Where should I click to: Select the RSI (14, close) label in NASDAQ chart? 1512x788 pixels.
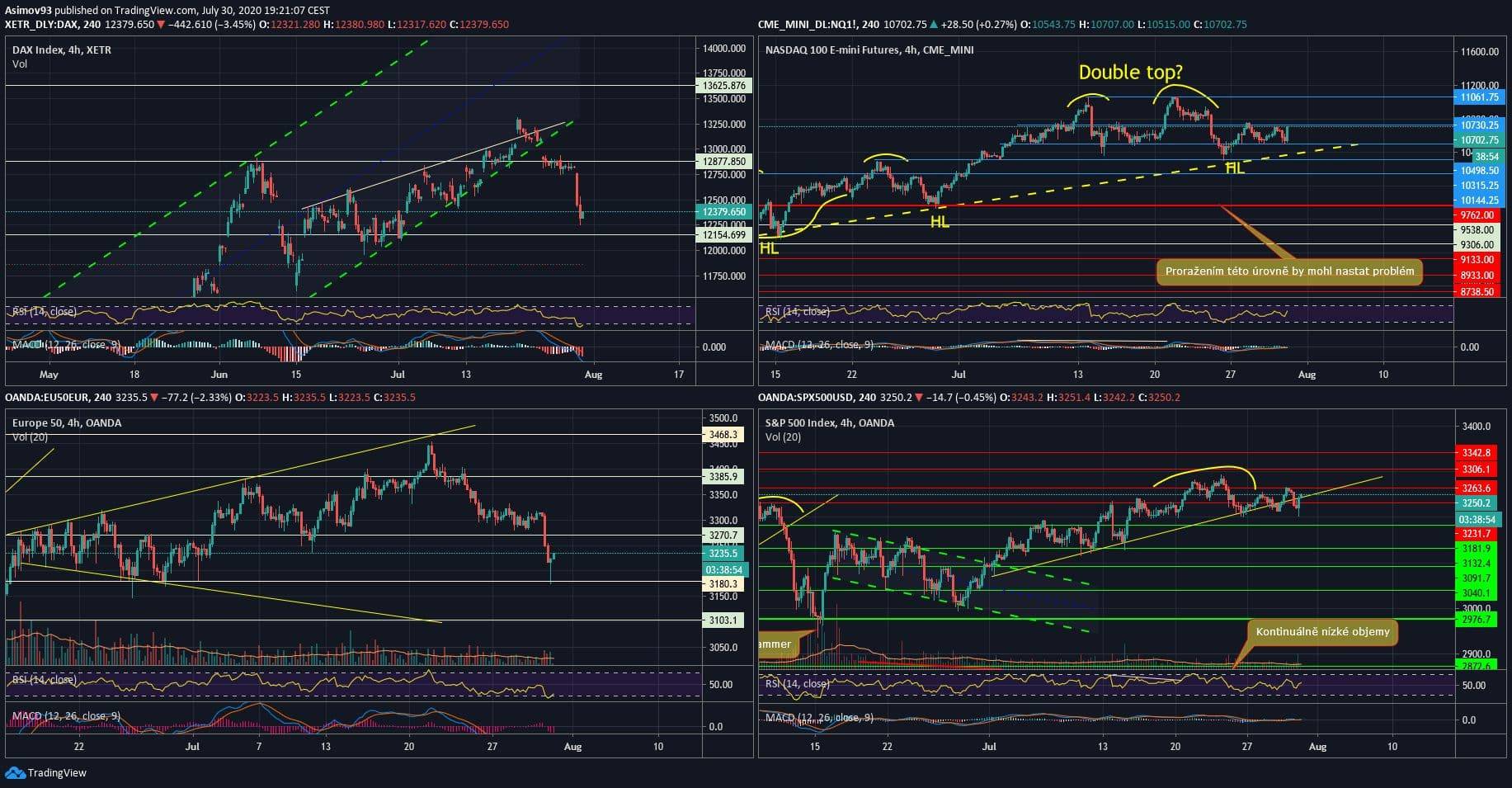[798, 312]
